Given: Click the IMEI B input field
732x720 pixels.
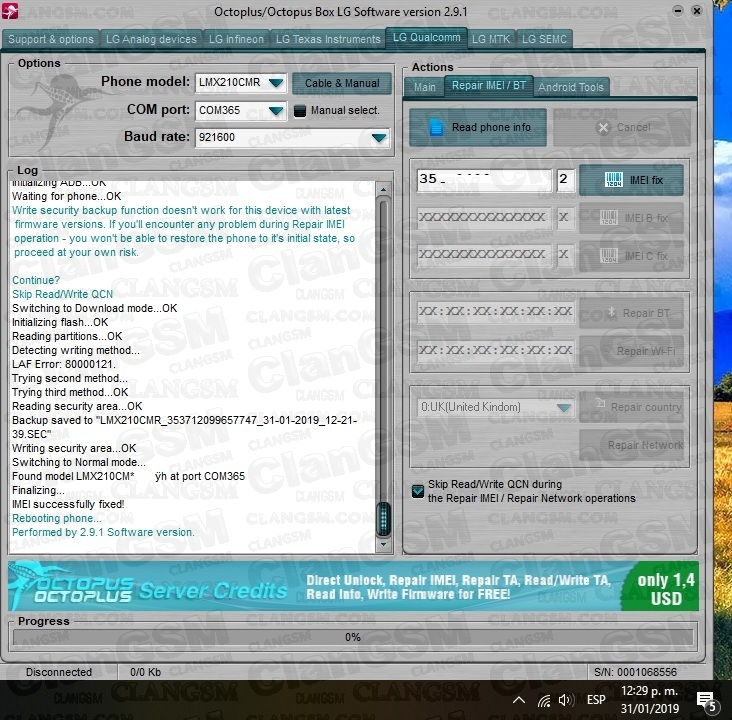Looking at the screenshot, I should (x=484, y=218).
